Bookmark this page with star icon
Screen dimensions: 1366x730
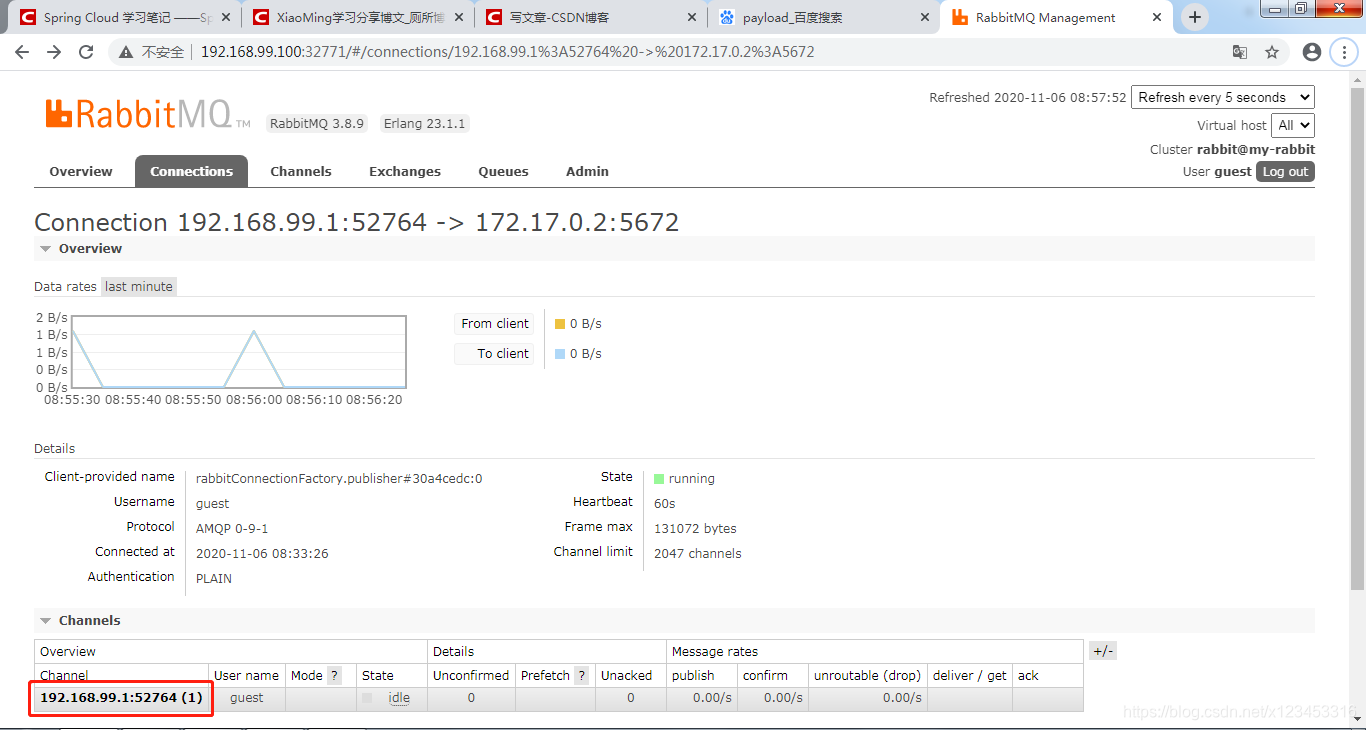click(x=1272, y=52)
